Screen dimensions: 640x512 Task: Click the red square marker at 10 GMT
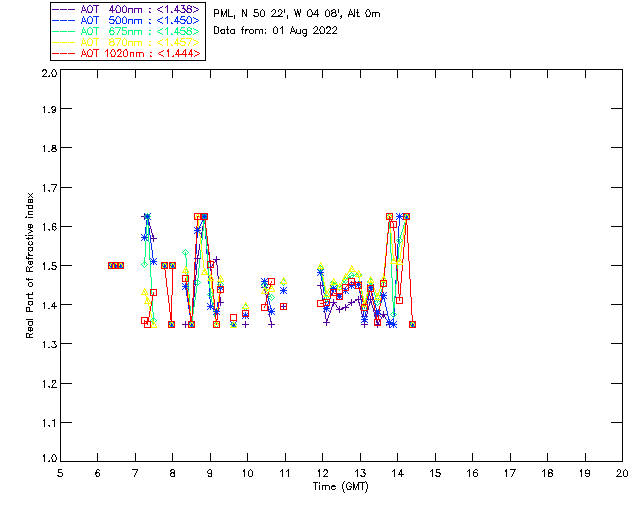[246, 314]
